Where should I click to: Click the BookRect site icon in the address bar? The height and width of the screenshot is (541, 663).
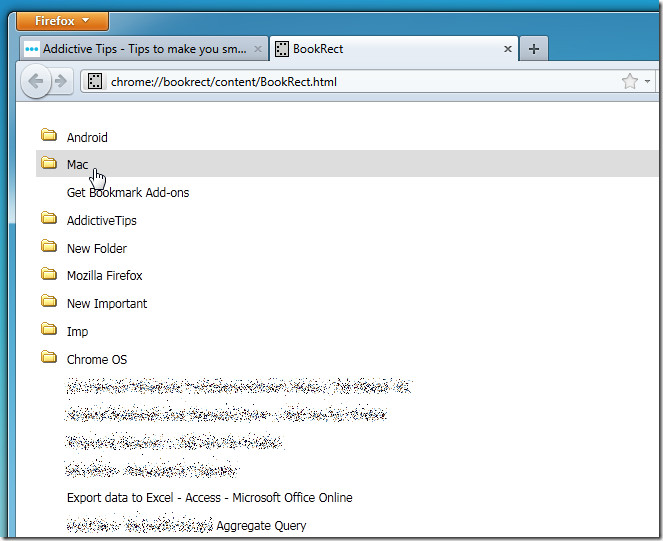pos(95,81)
